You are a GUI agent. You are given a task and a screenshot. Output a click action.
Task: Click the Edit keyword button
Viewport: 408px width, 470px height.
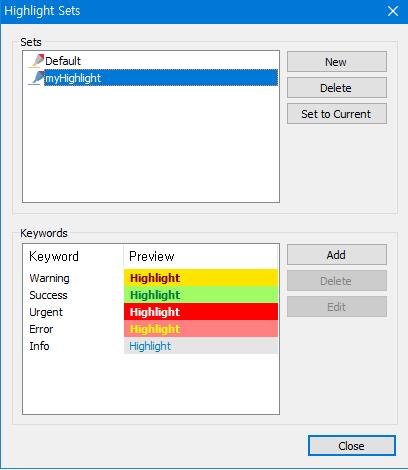click(337, 307)
